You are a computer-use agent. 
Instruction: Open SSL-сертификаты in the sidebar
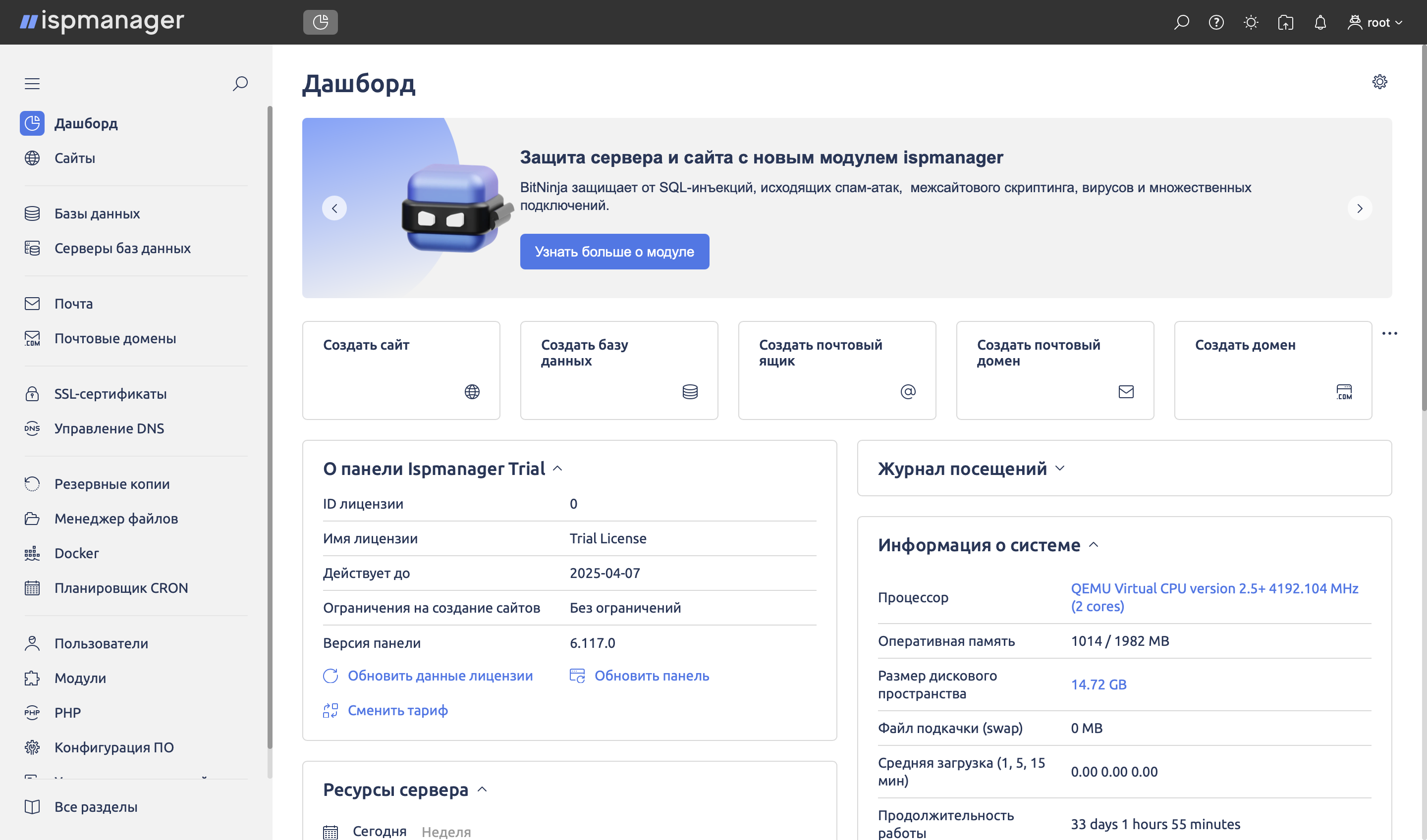110,394
